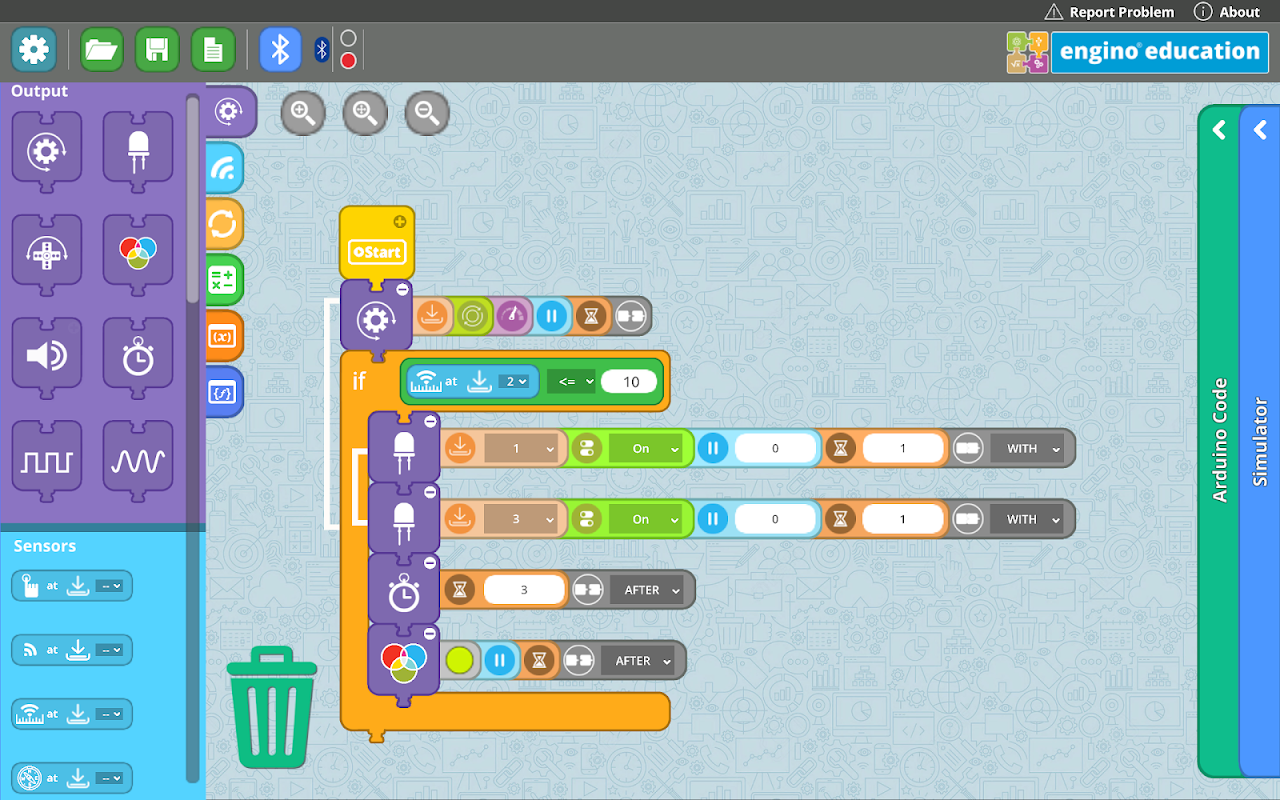The height and width of the screenshot is (800, 1280).
Task: Click the red connection status indicator
Action: 348,61
